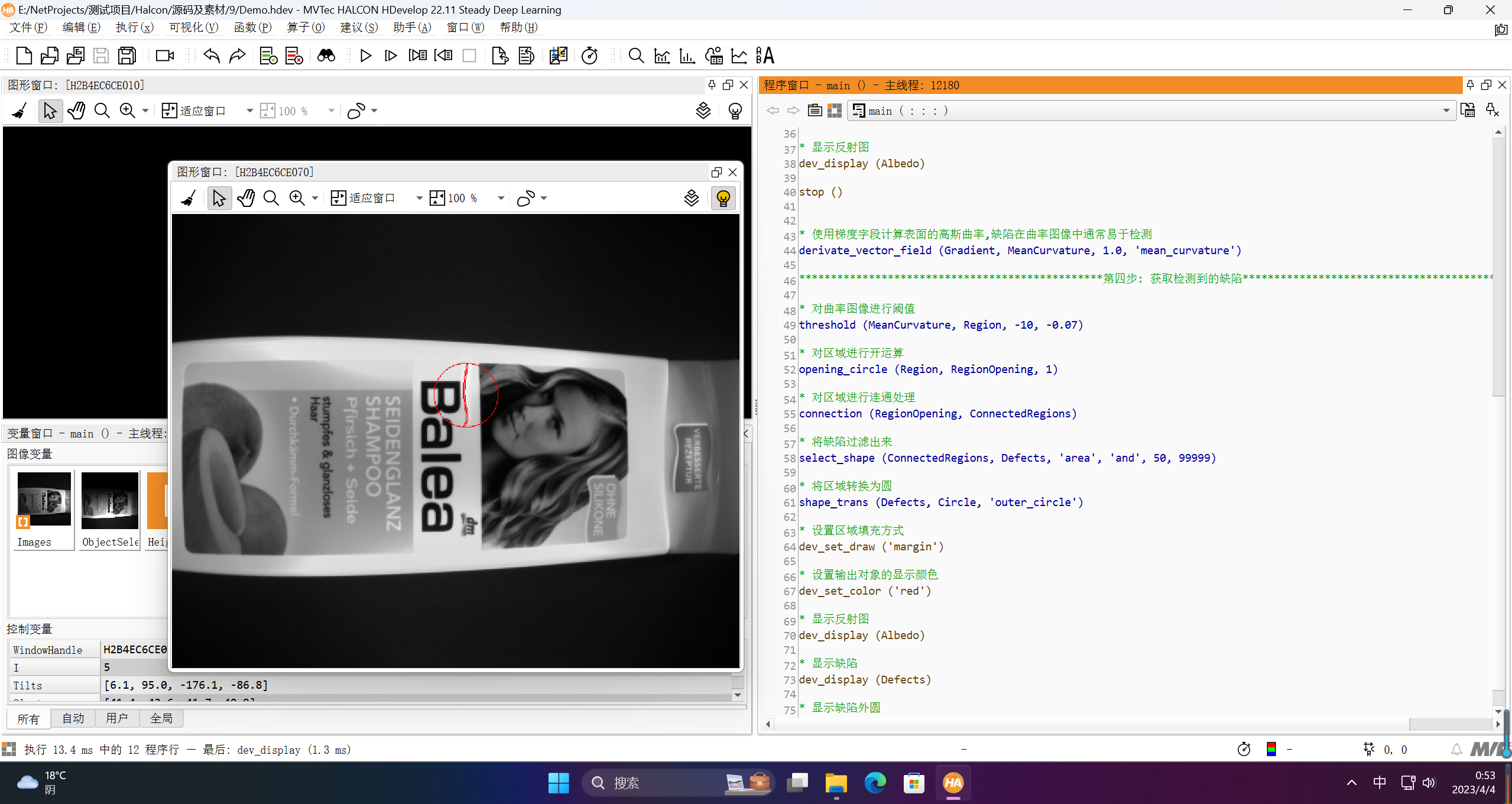Switch to the 用户 variables tab
Viewport: 1512px width, 804px height.
(x=116, y=718)
